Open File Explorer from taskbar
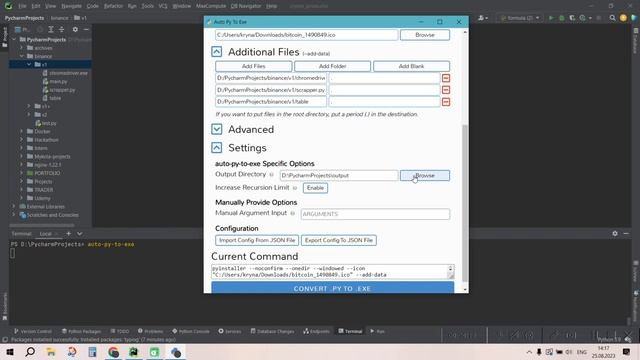Viewport: 640px width, 360px height. click(51, 352)
